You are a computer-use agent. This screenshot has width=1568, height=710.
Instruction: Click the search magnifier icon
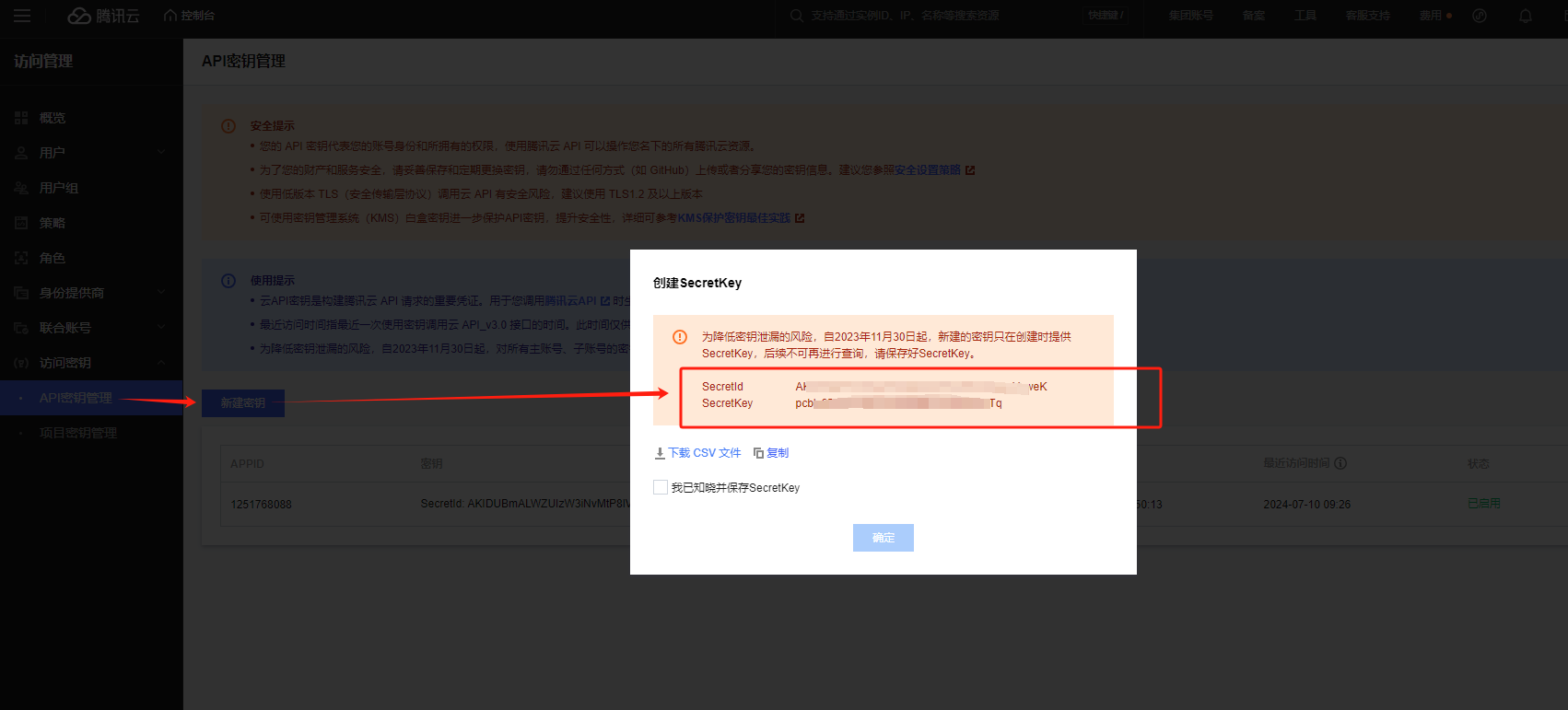[796, 16]
